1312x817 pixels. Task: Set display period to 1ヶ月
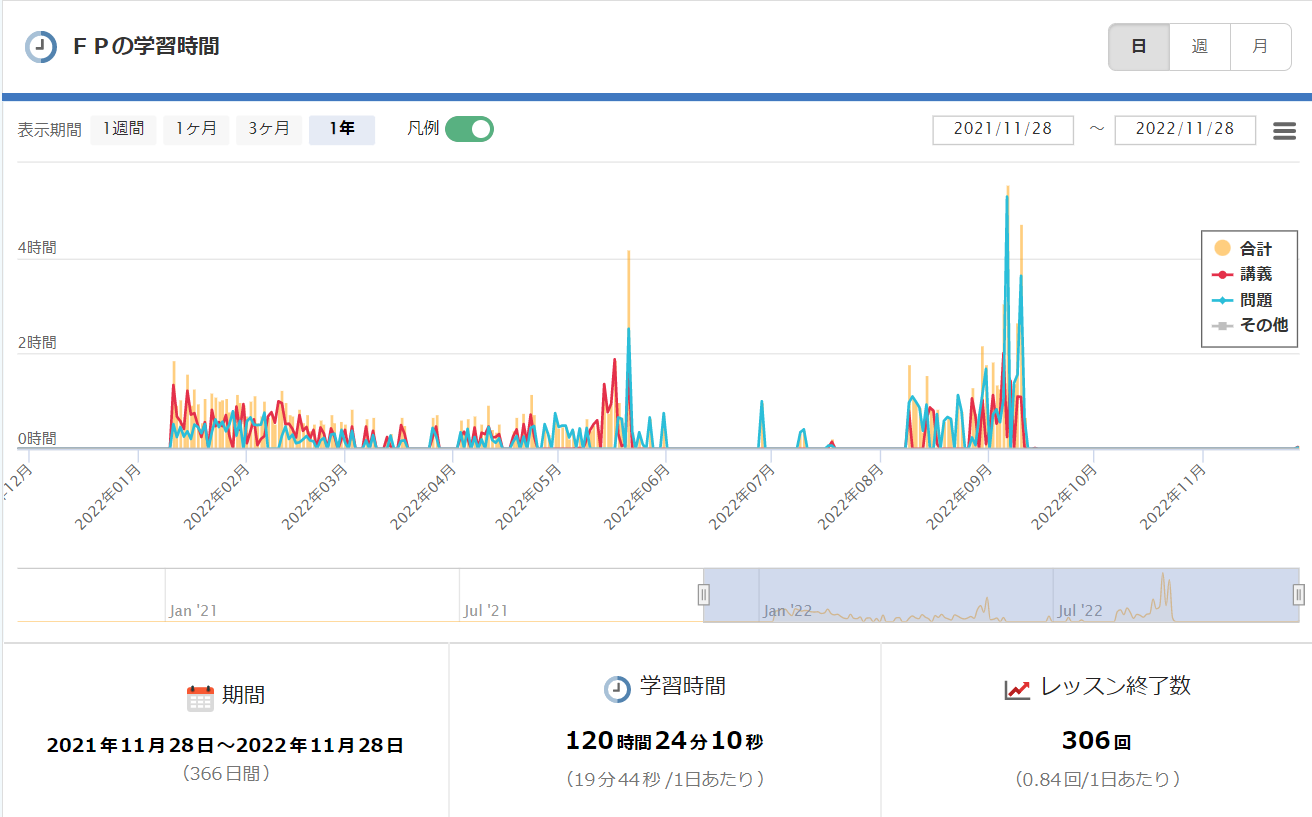click(x=196, y=130)
